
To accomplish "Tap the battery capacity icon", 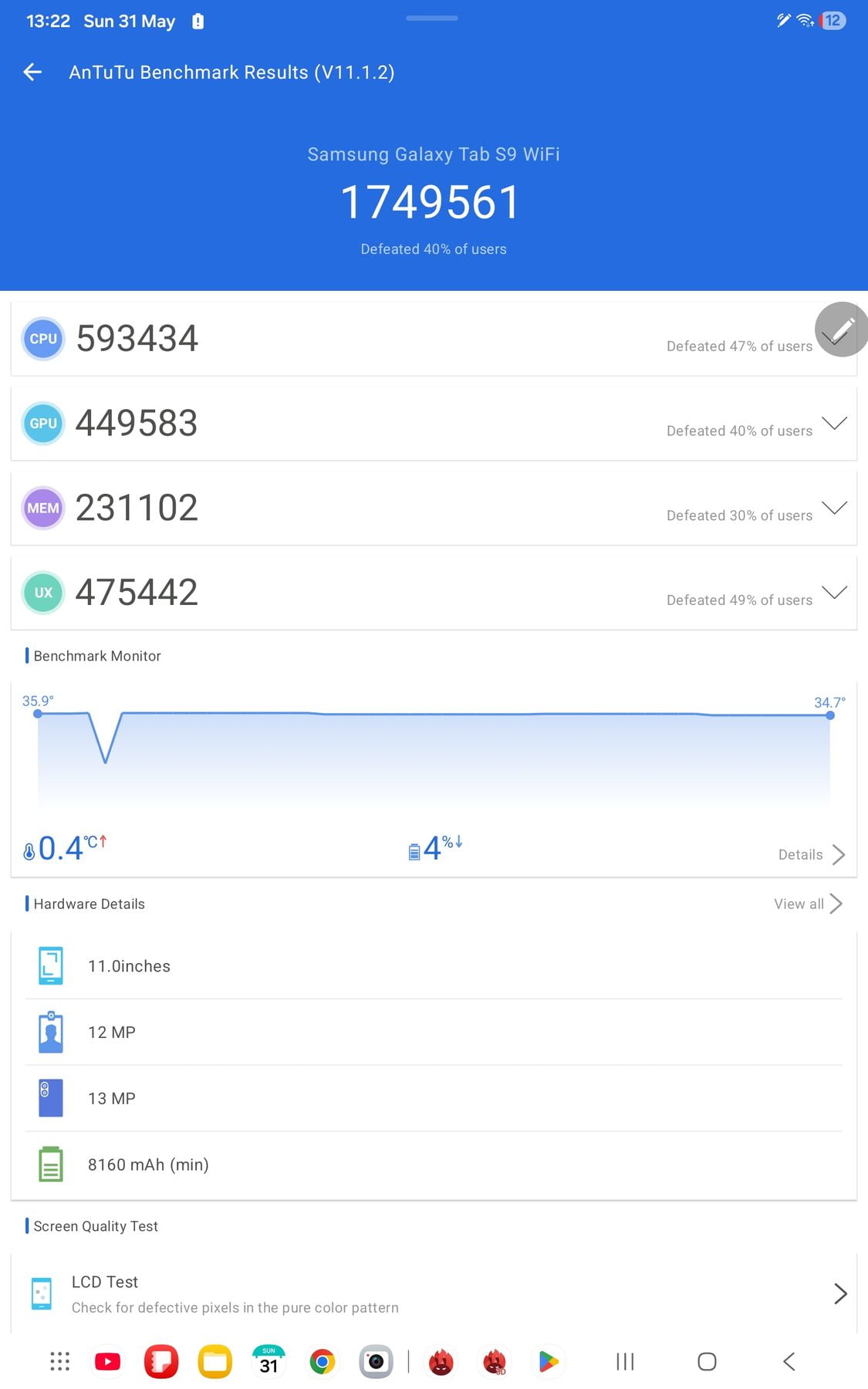I will tap(51, 1164).
